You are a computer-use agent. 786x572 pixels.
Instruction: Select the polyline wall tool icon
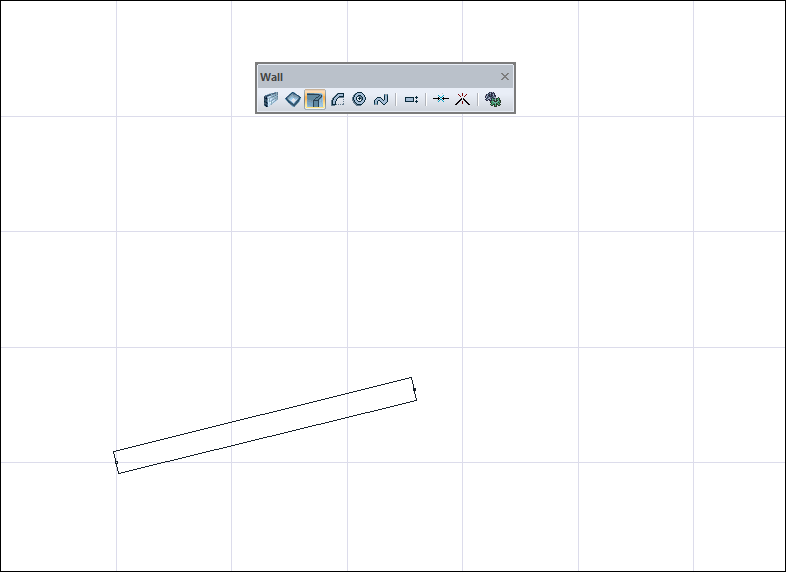[381, 99]
